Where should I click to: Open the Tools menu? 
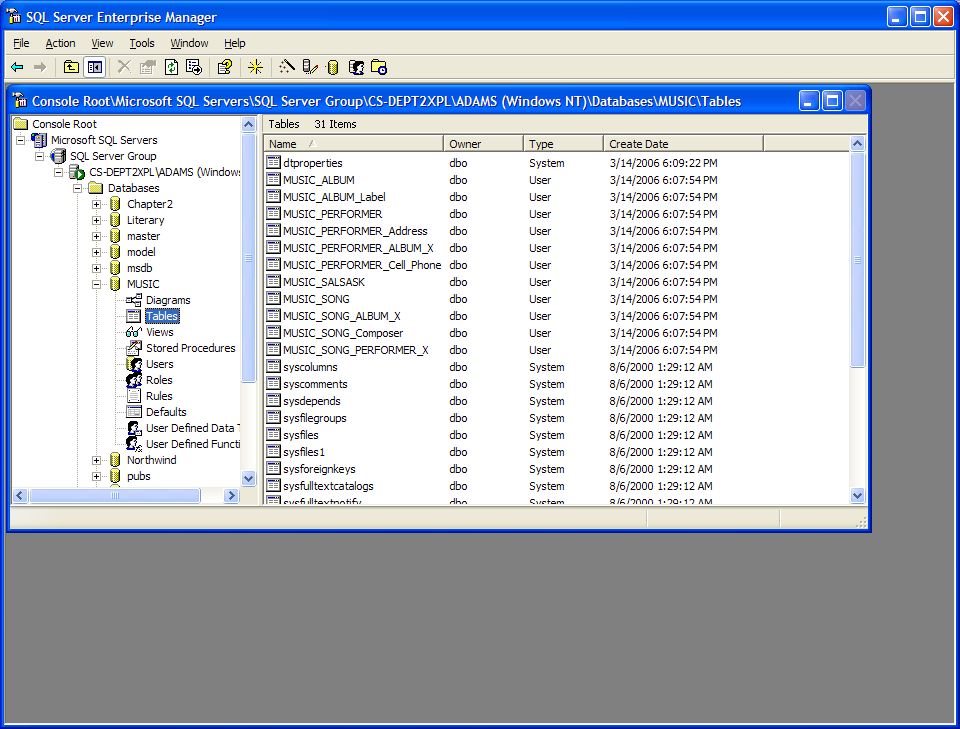(141, 43)
